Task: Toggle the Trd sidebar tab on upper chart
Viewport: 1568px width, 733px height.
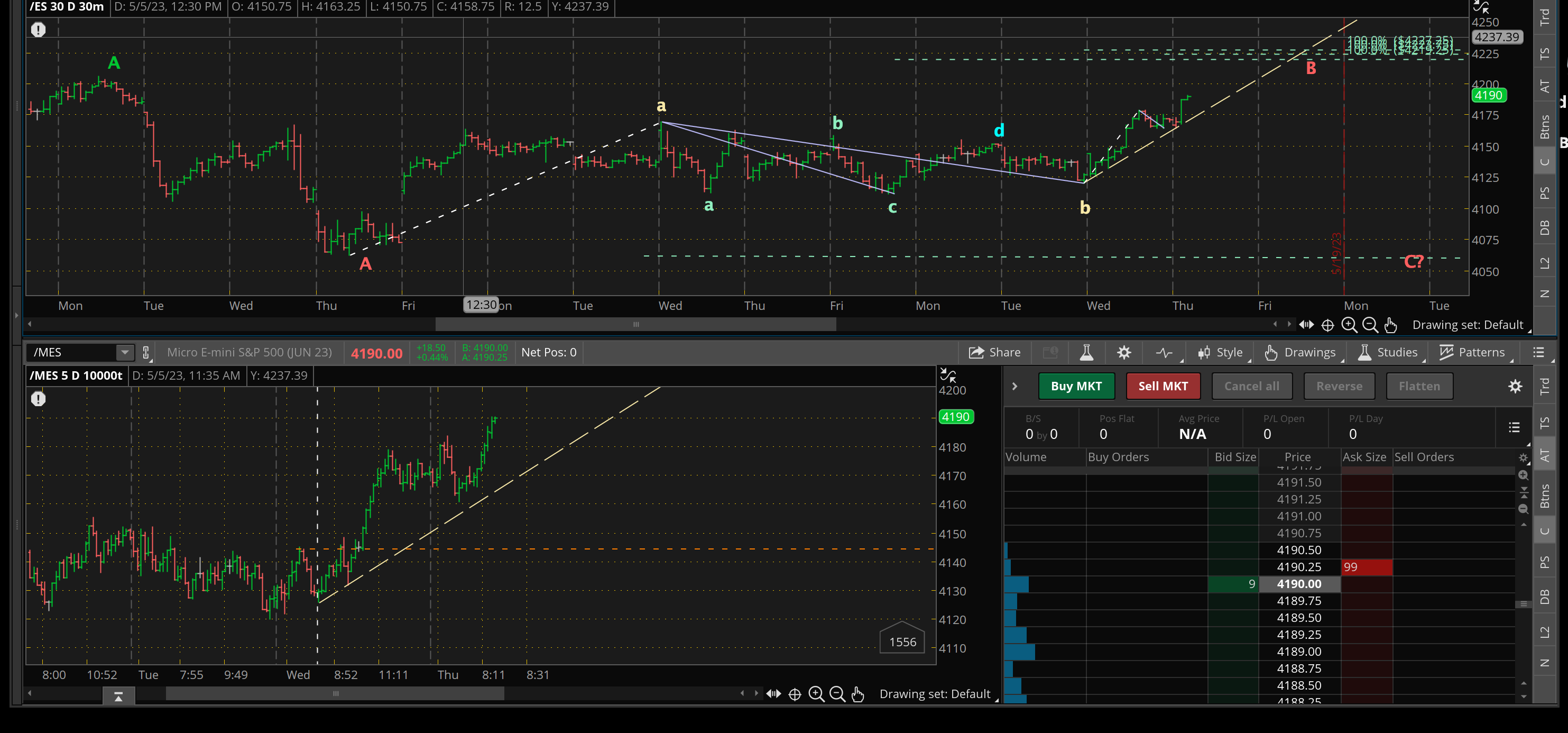Action: tap(1545, 17)
